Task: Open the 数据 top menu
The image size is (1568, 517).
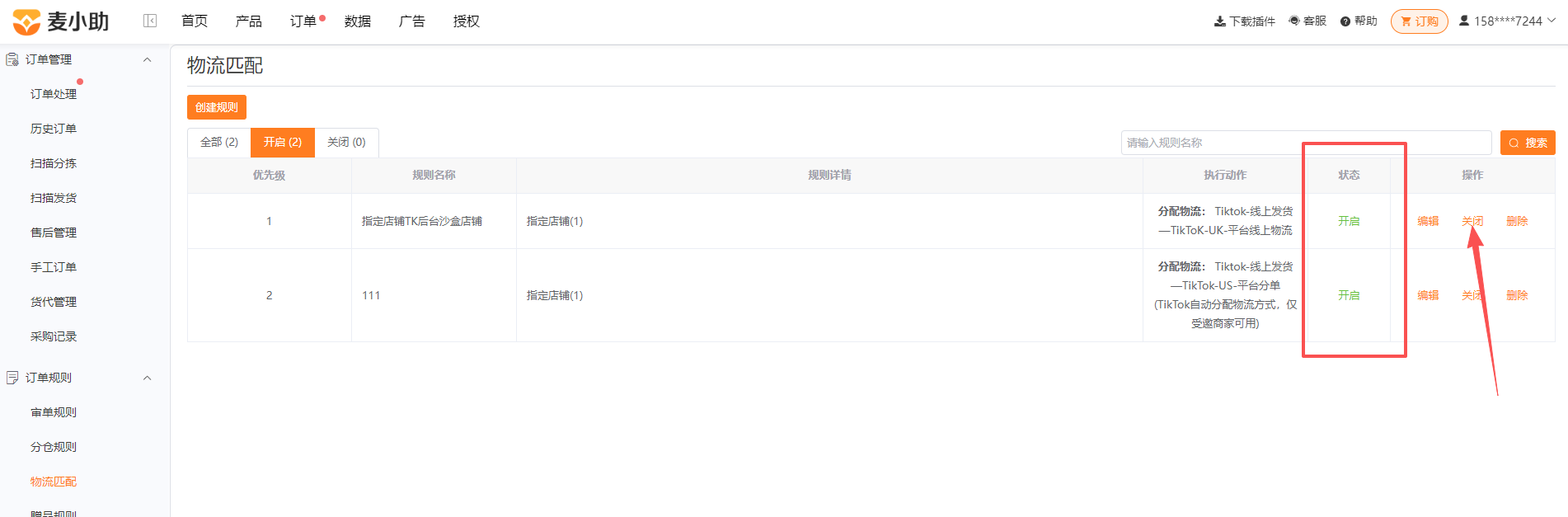Action: point(358,21)
